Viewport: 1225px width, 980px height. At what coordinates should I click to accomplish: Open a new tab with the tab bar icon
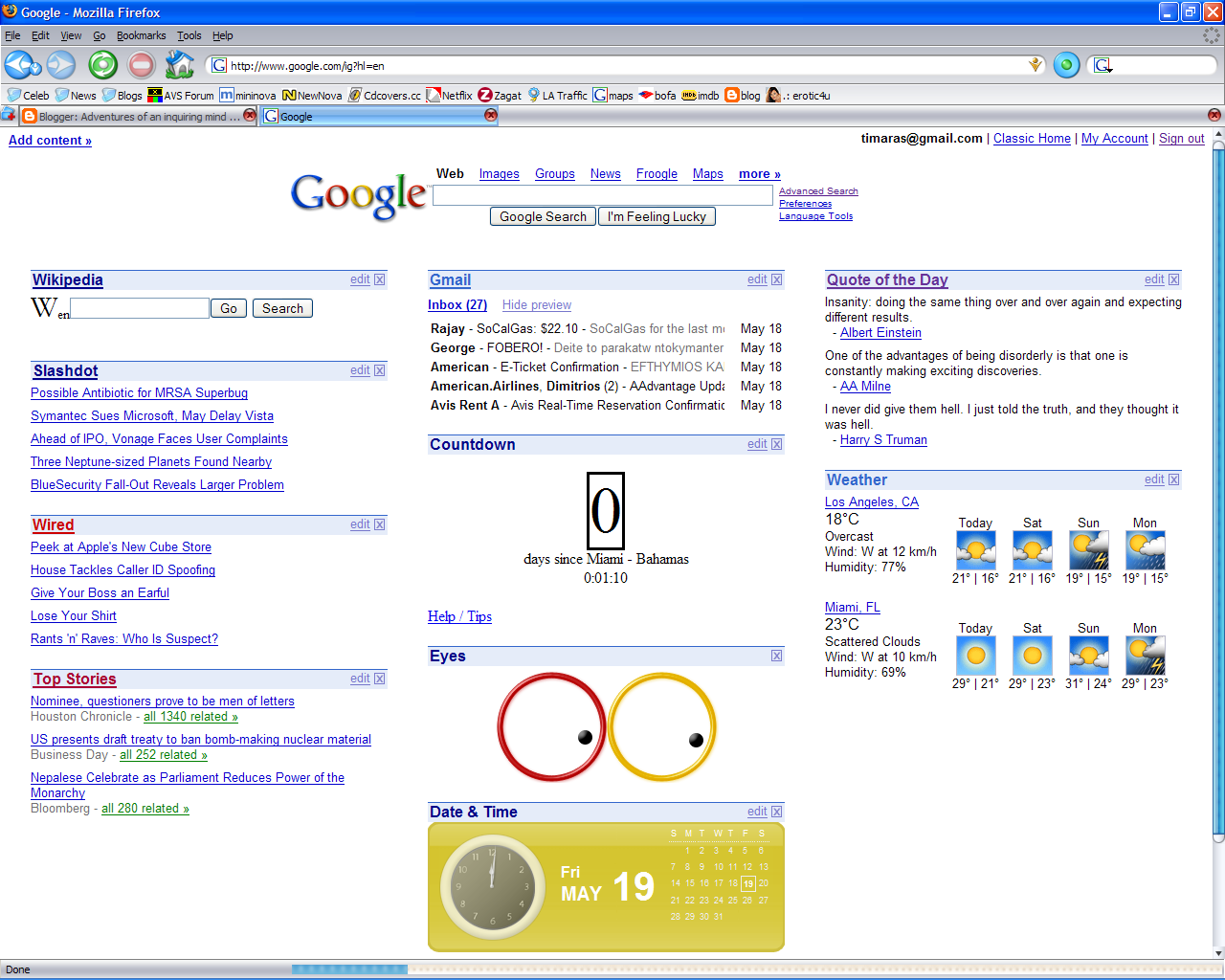(8, 115)
